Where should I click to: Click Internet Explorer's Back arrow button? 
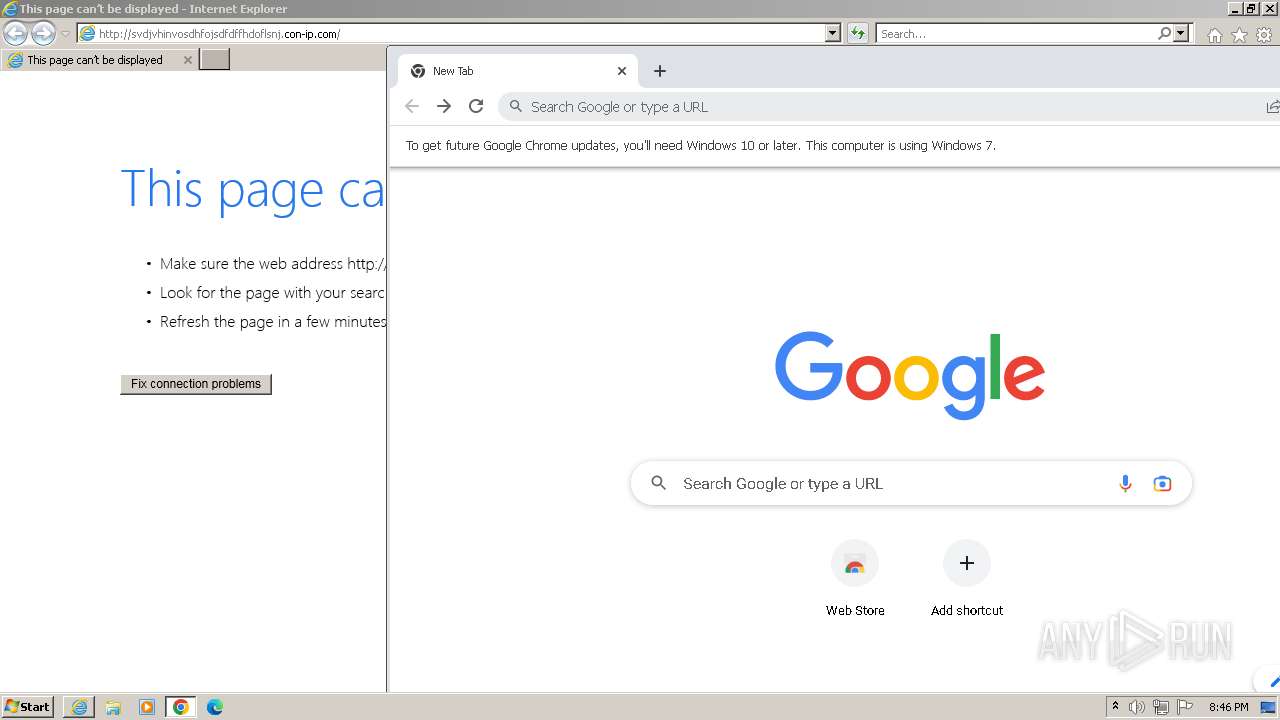point(15,33)
